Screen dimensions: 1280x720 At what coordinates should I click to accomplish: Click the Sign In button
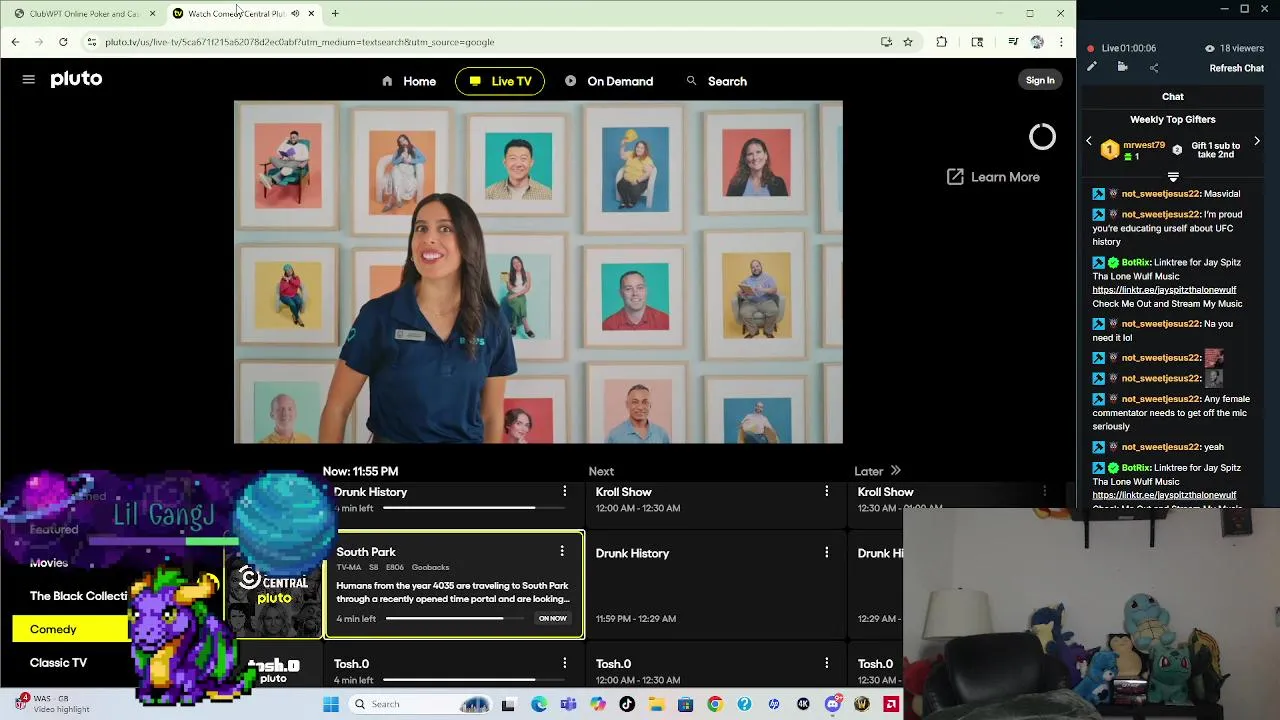(1040, 80)
